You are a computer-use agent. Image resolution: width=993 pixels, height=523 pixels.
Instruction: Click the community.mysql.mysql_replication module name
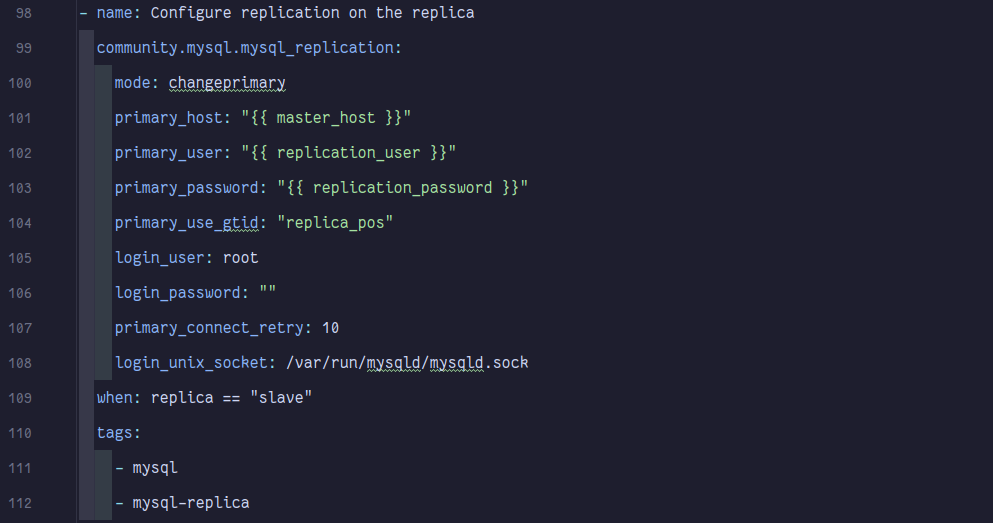[247, 48]
